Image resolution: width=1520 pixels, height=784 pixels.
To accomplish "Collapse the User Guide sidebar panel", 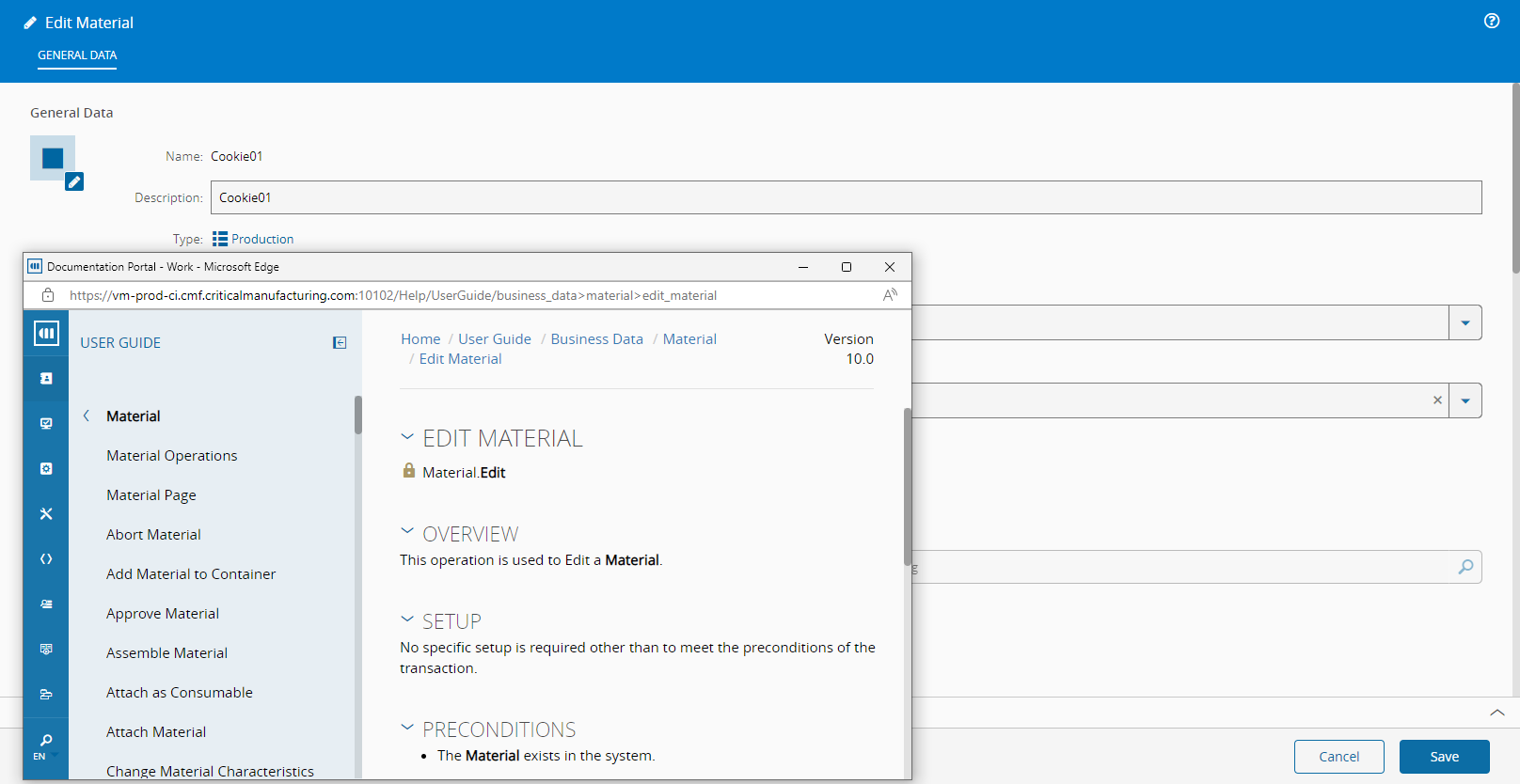I will pyautogui.click(x=340, y=343).
